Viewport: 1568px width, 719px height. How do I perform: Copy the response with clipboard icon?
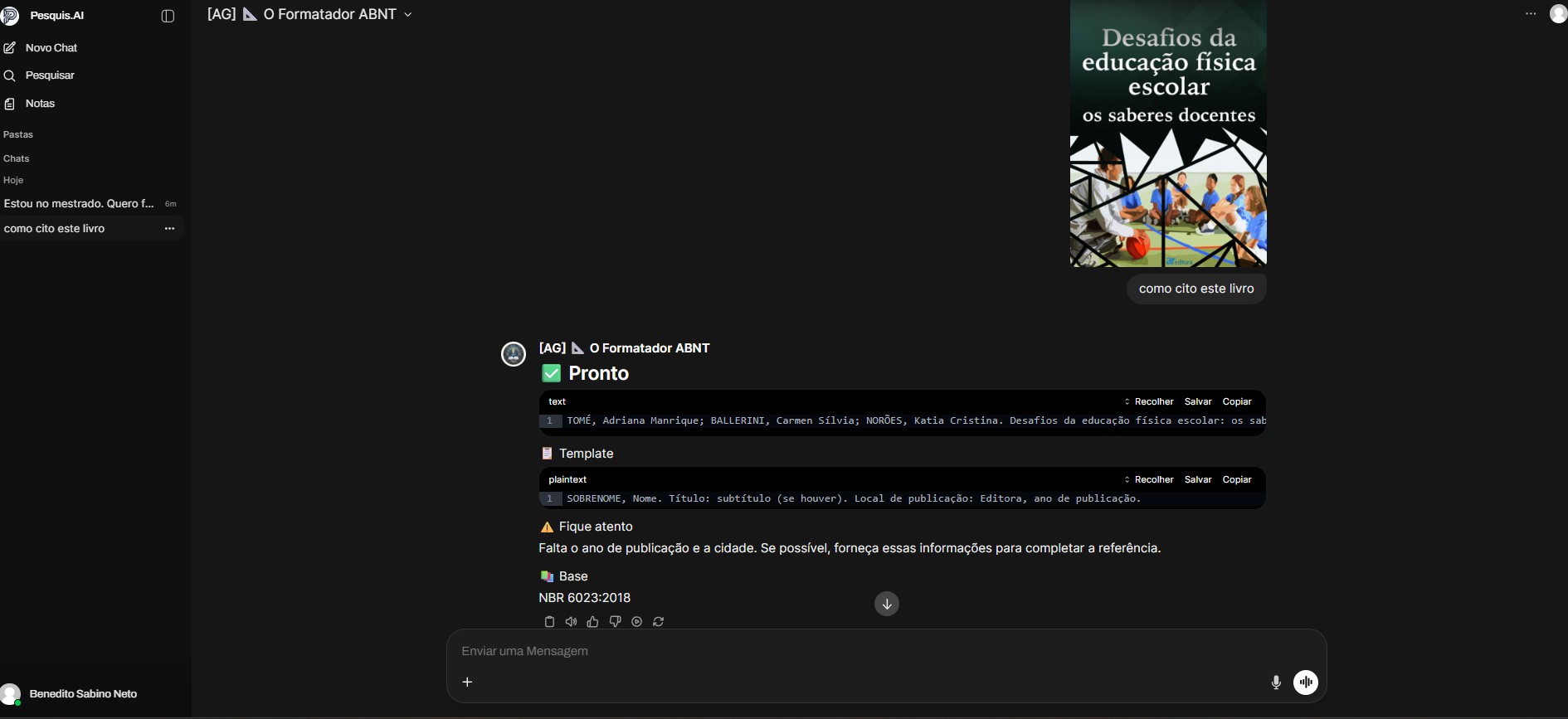pos(549,621)
